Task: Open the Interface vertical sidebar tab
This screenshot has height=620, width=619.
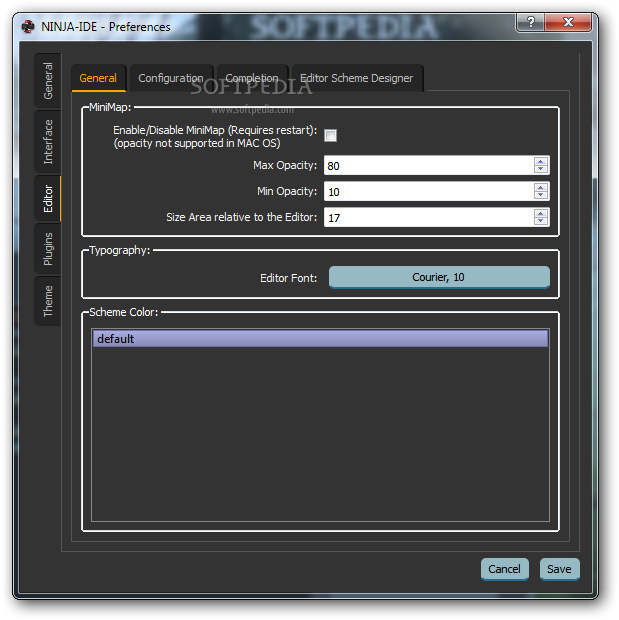Action: (x=48, y=142)
